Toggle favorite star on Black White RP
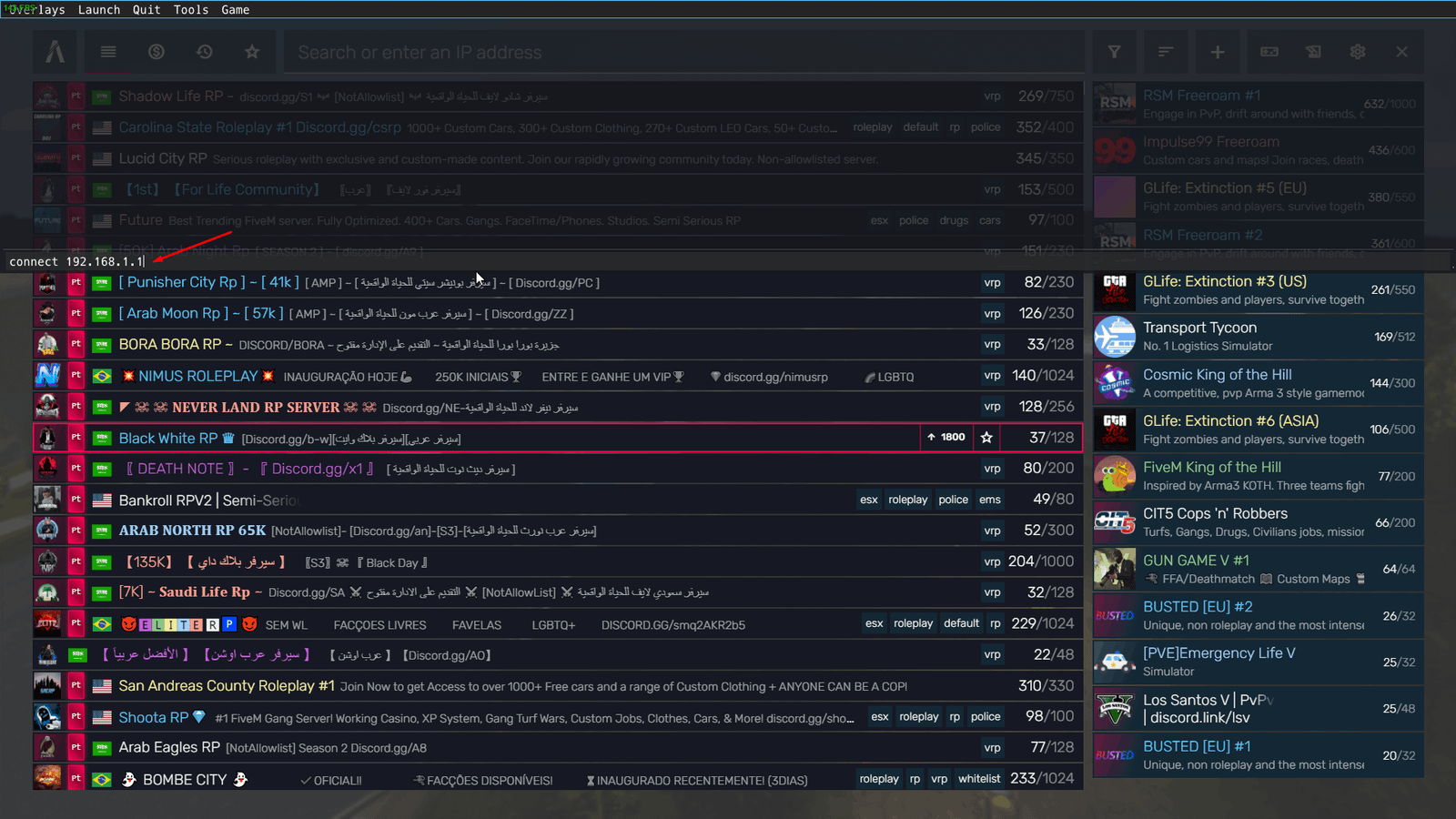The image size is (1456, 819). 986,438
